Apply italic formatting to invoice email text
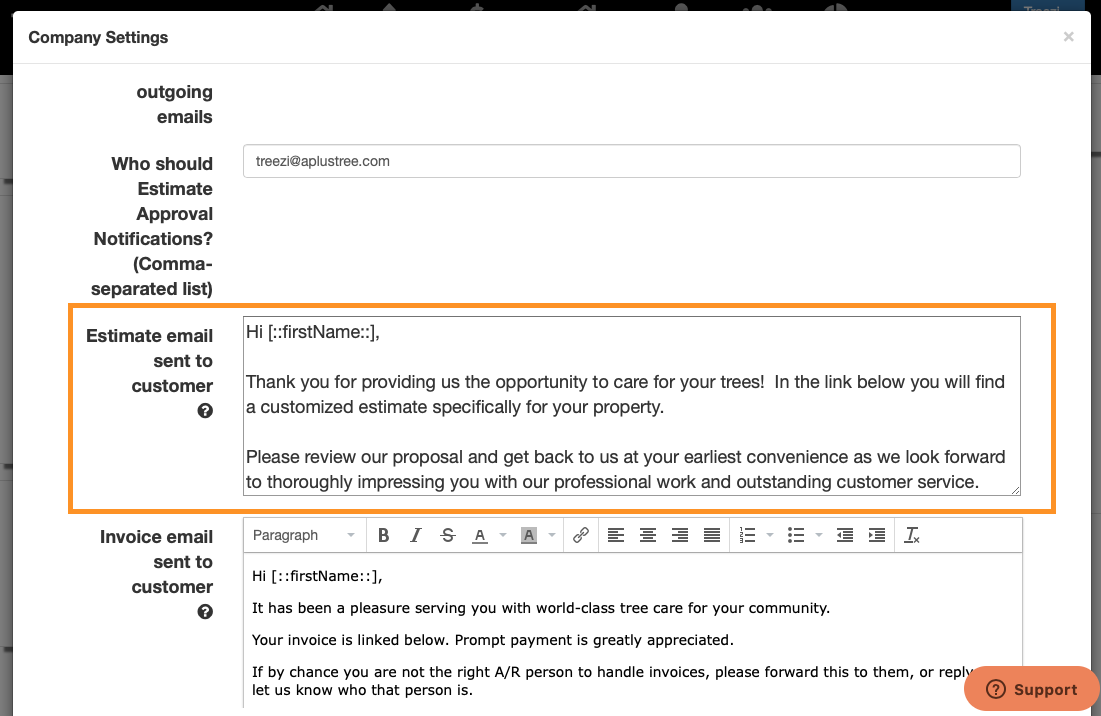The image size is (1101, 716). tap(416, 535)
